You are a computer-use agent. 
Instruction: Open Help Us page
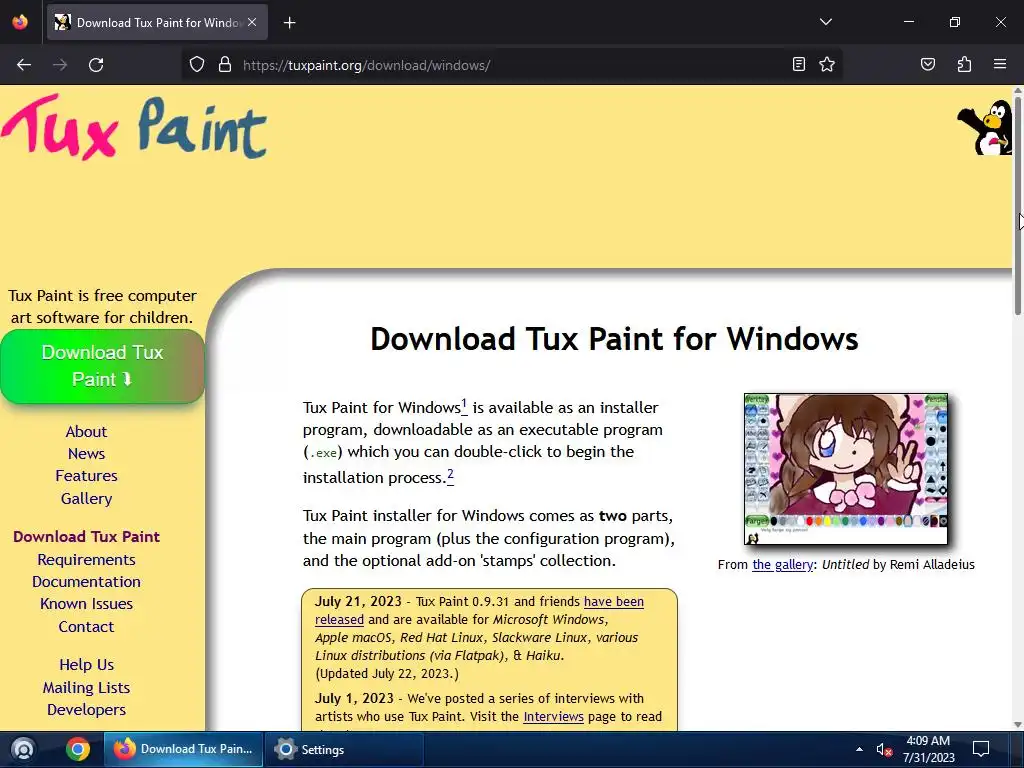(x=86, y=665)
